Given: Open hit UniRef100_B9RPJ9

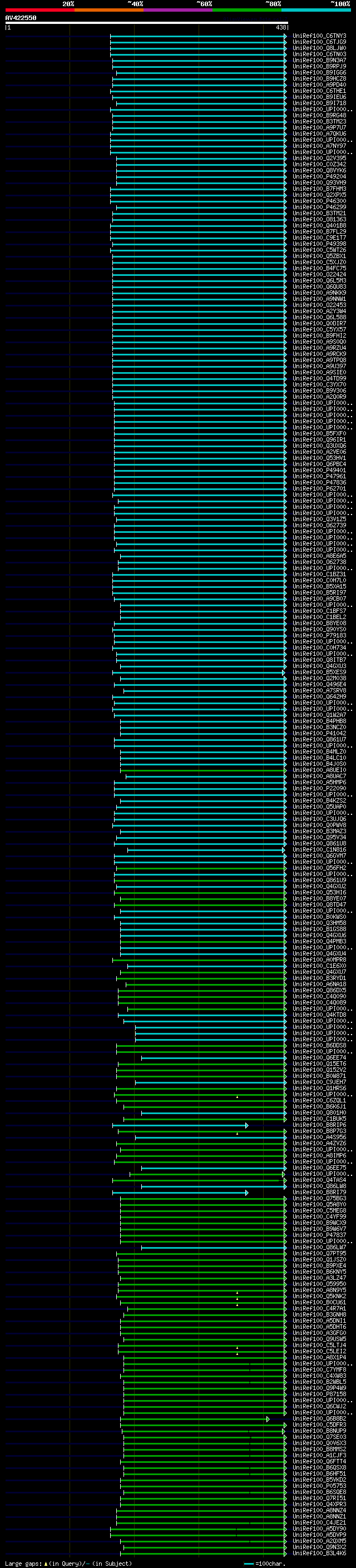Looking at the screenshot, I should point(319,66).
